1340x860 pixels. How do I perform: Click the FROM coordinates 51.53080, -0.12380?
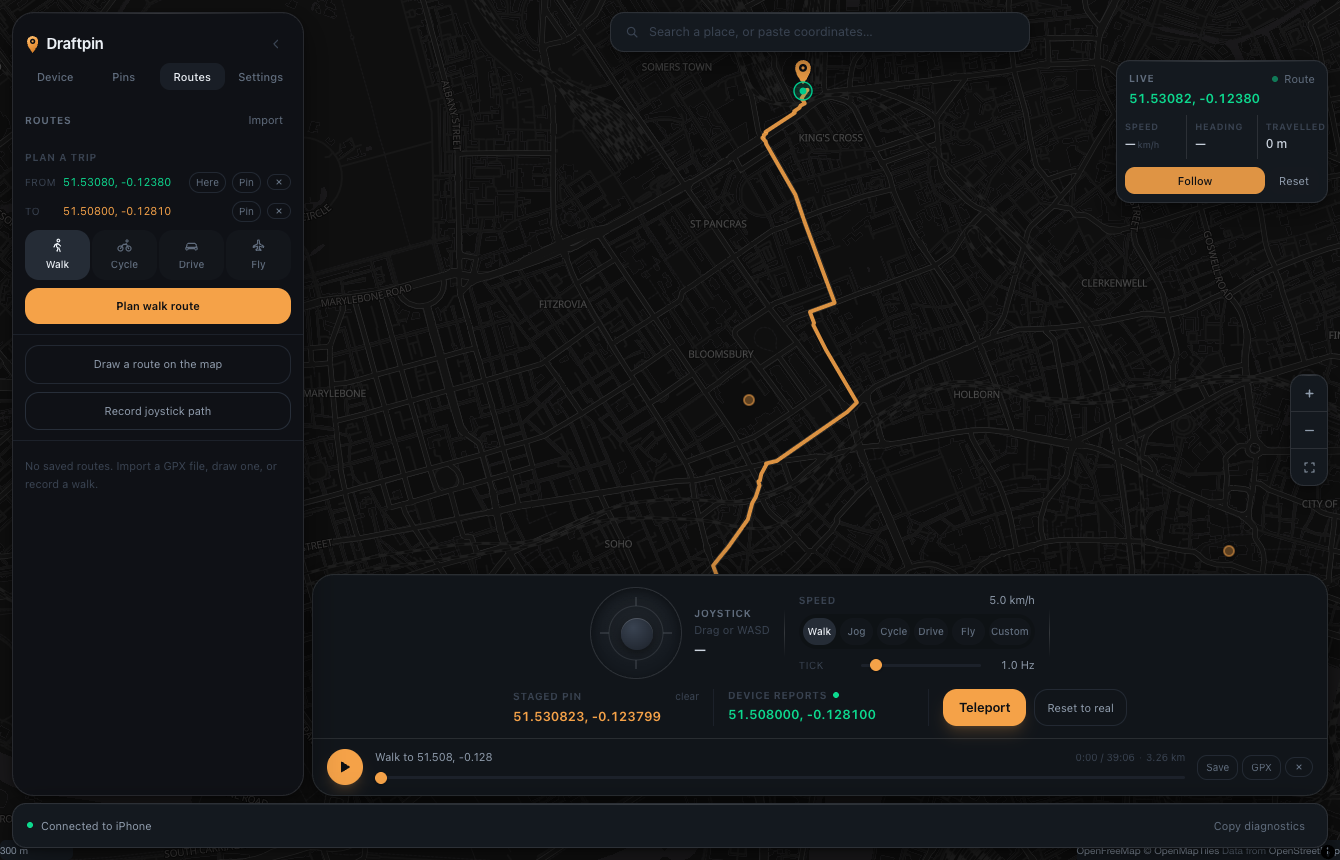point(117,182)
